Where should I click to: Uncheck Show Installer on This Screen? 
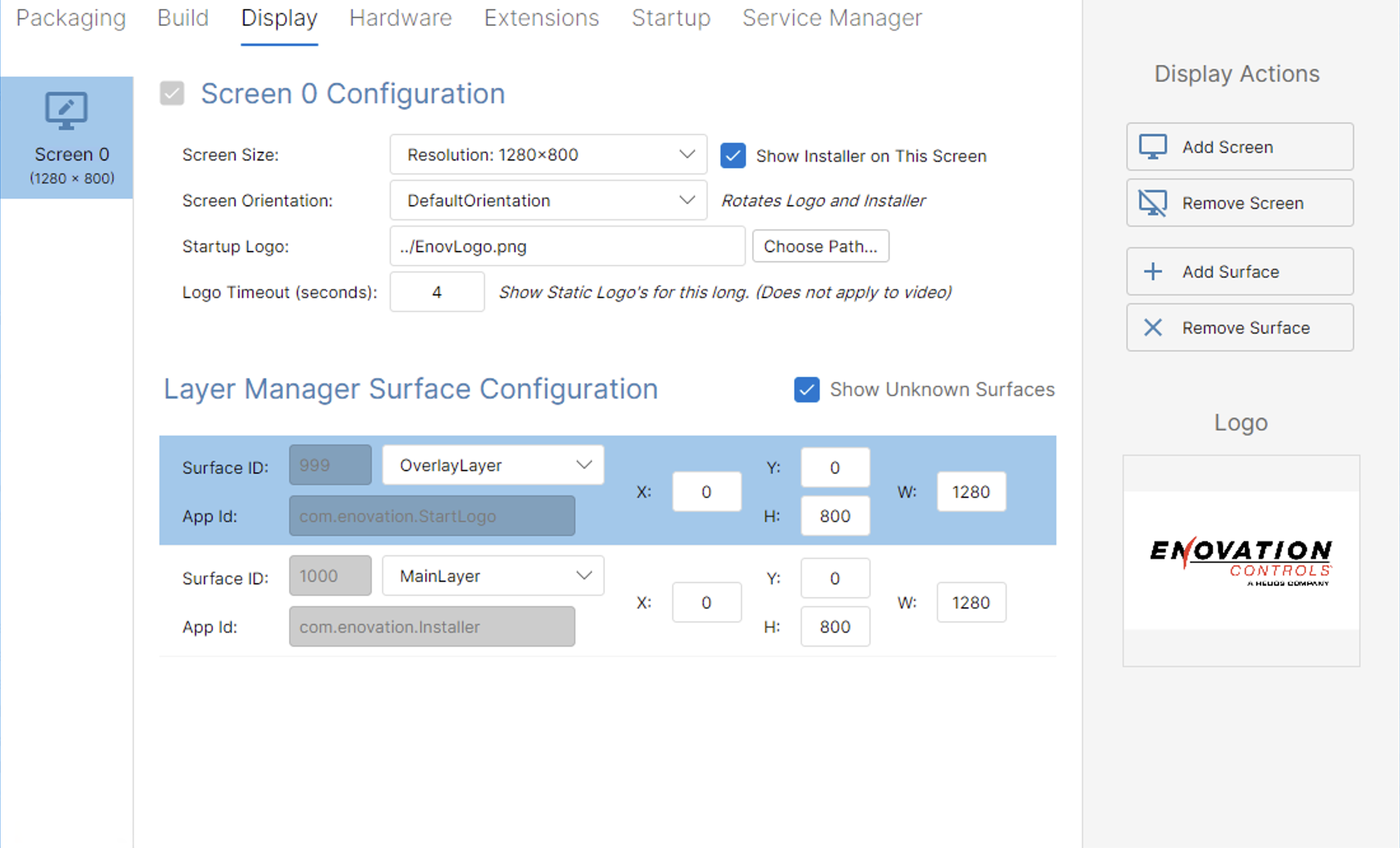(732, 155)
